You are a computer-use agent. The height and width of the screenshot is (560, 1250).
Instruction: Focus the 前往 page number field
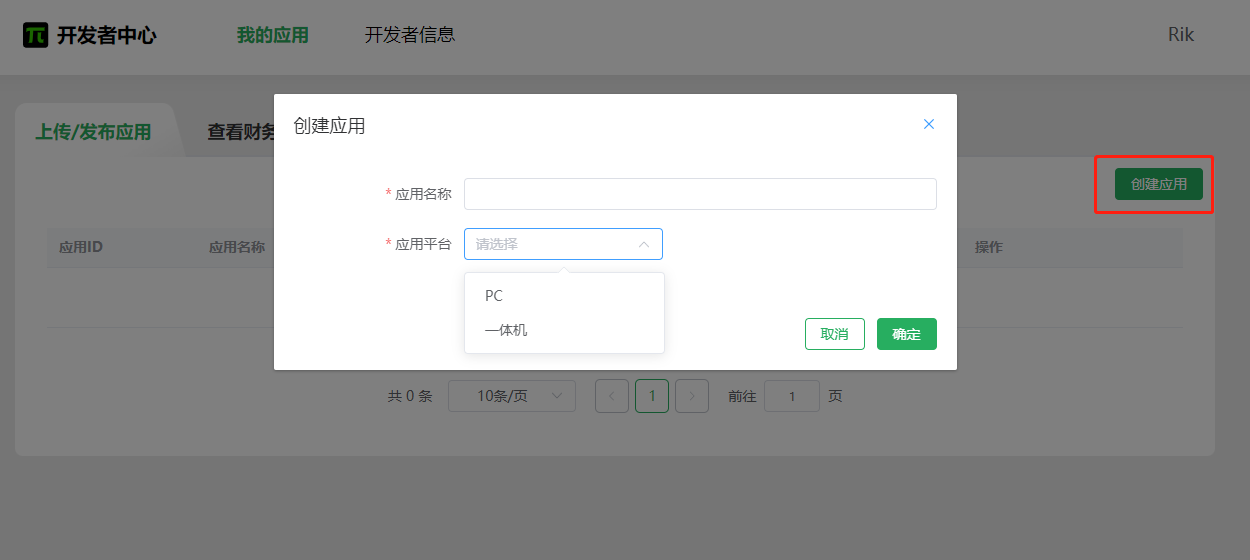tap(792, 396)
